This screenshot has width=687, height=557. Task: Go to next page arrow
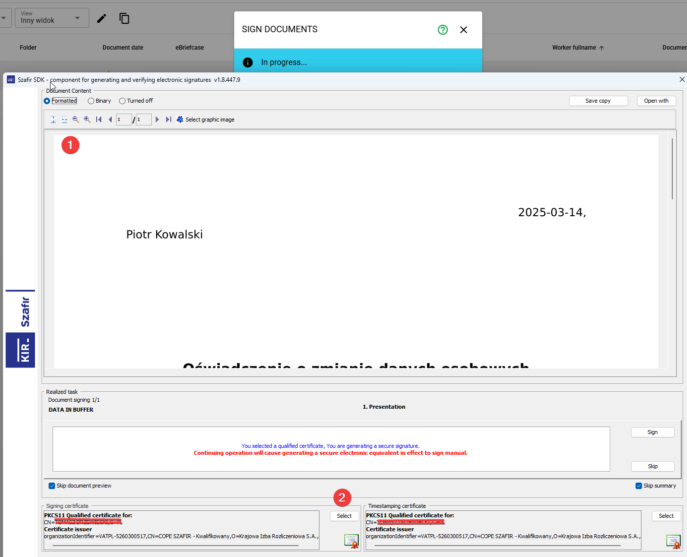[x=157, y=120]
